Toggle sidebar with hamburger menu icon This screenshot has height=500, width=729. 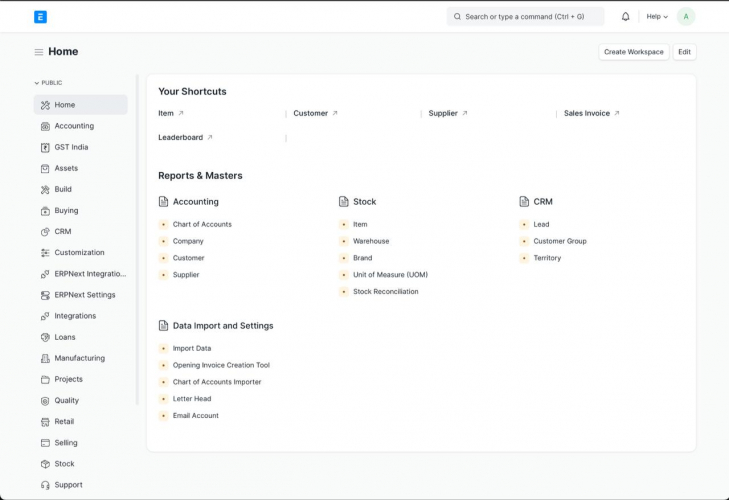tap(39, 52)
